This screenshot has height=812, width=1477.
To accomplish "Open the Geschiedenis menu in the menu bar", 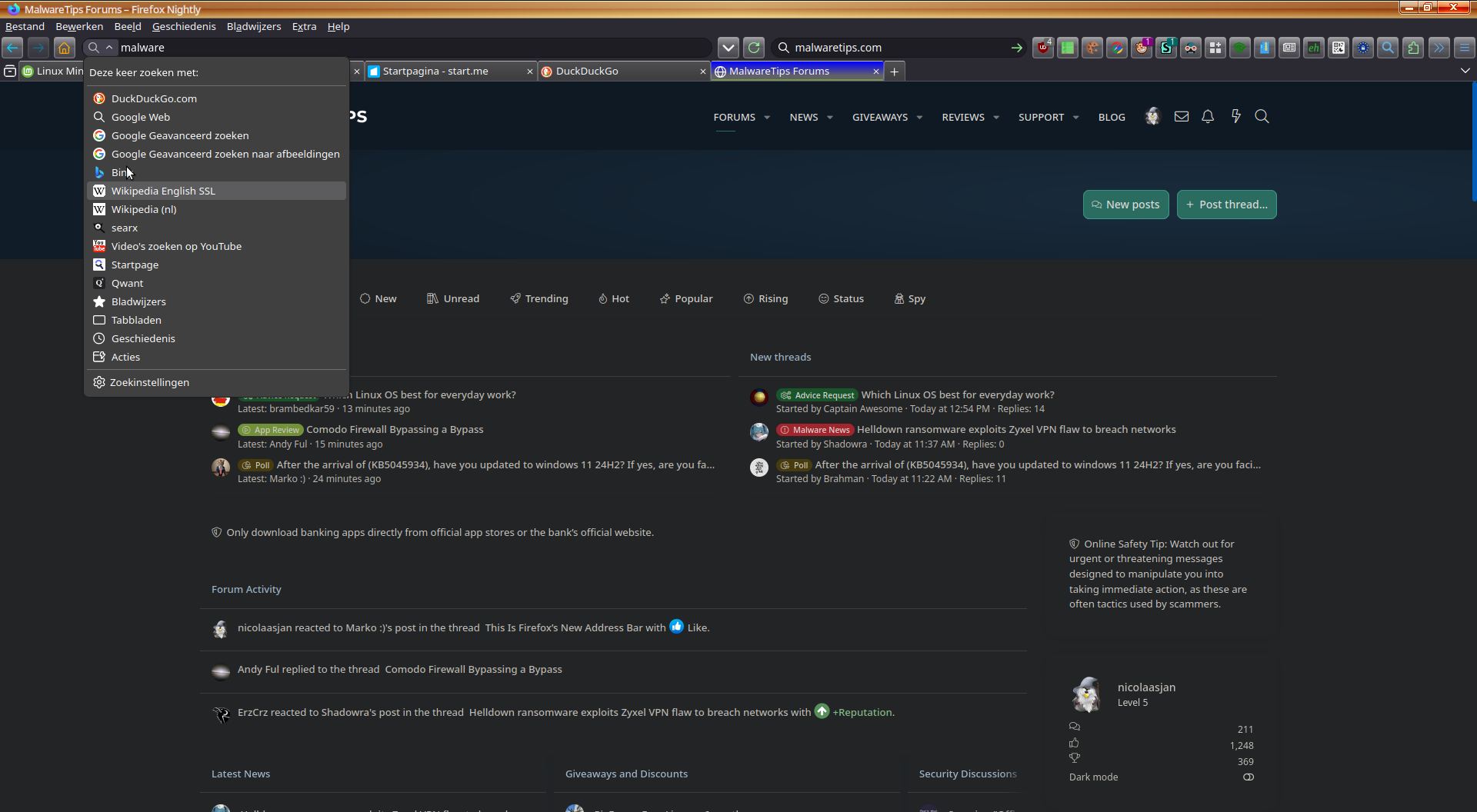I will pyautogui.click(x=184, y=26).
